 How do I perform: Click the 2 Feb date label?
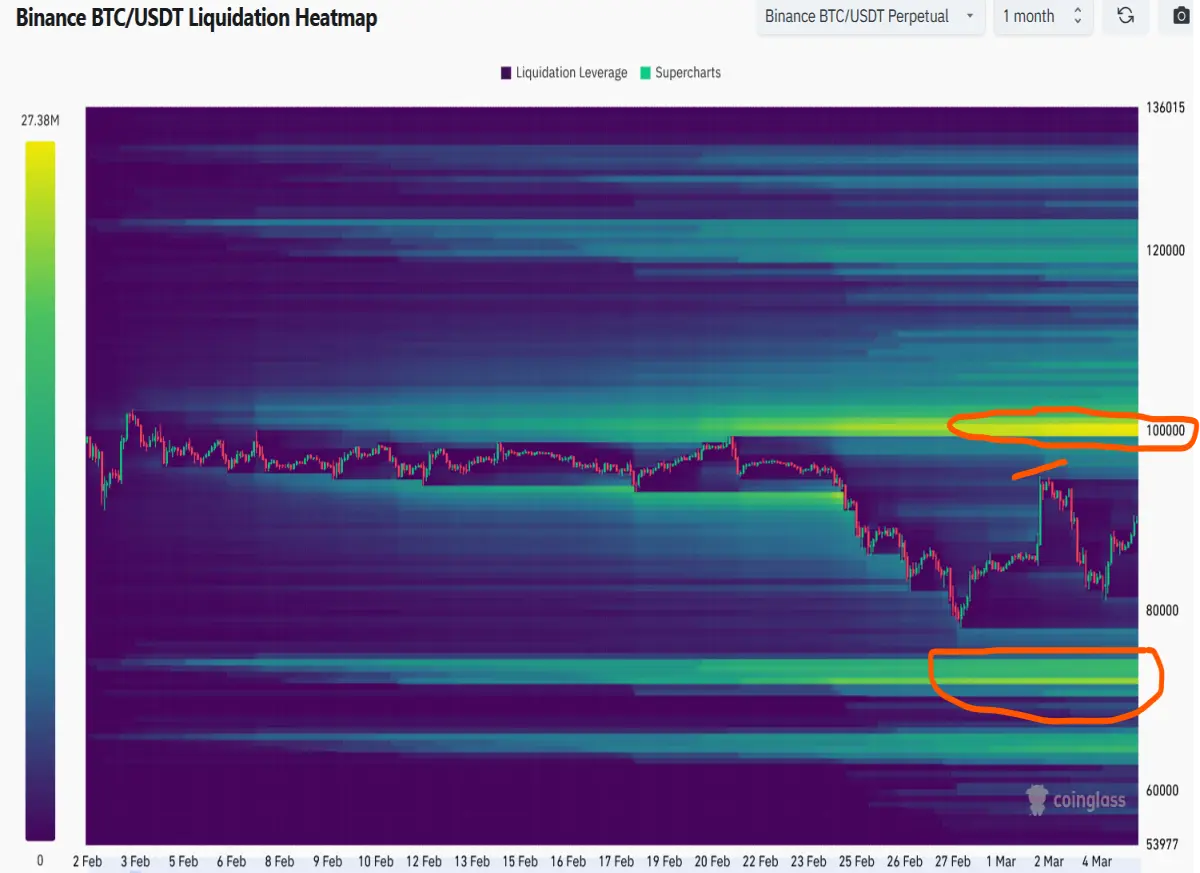(87, 861)
